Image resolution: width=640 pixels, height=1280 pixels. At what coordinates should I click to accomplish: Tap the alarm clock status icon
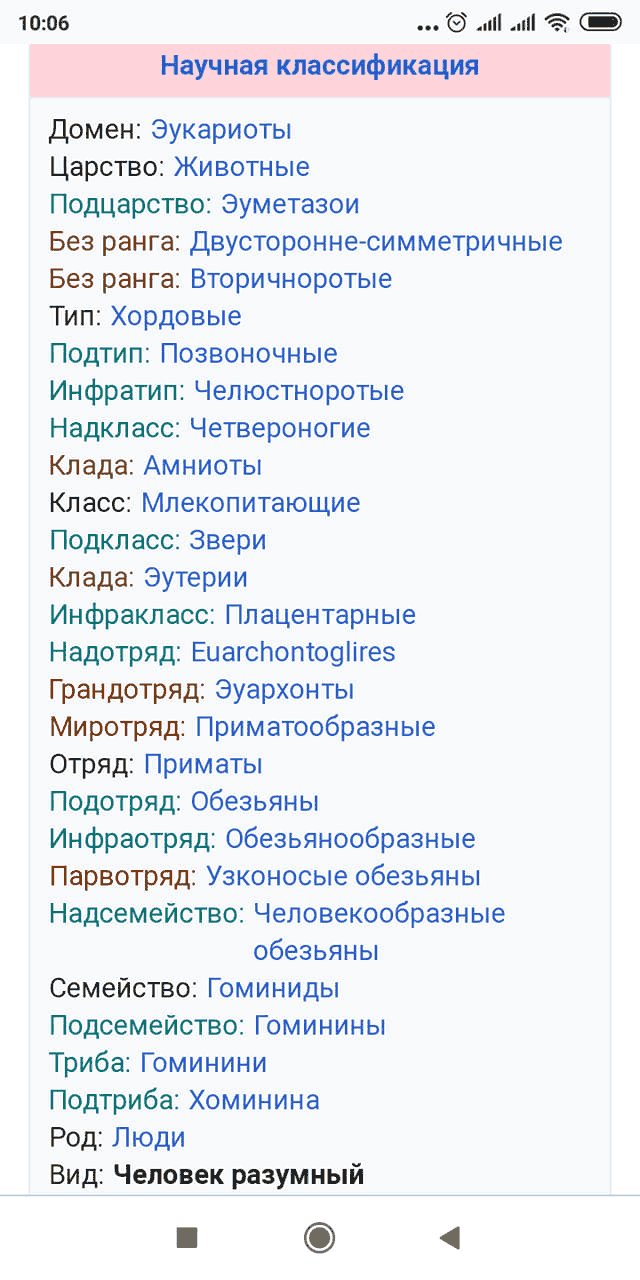tap(457, 22)
